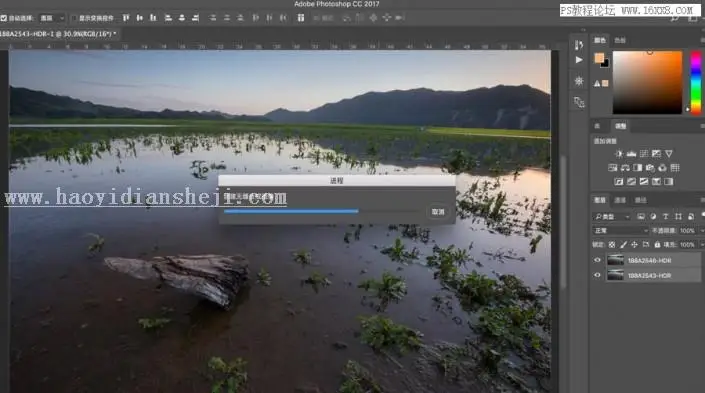Add a Threshold adjustment layer

pos(644,182)
